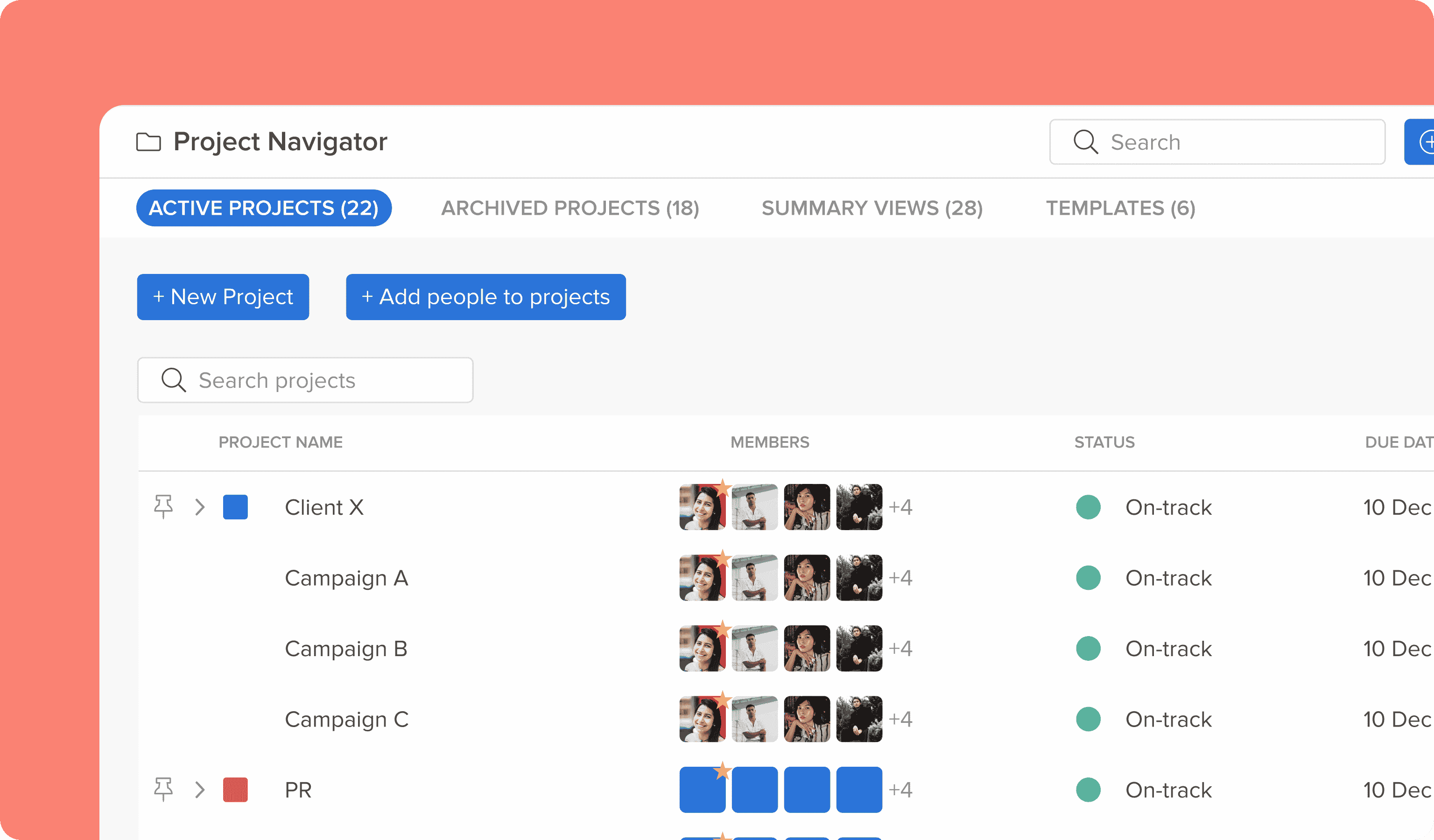
Task: Click the +4 member count on Campaign C
Action: click(x=901, y=719)
